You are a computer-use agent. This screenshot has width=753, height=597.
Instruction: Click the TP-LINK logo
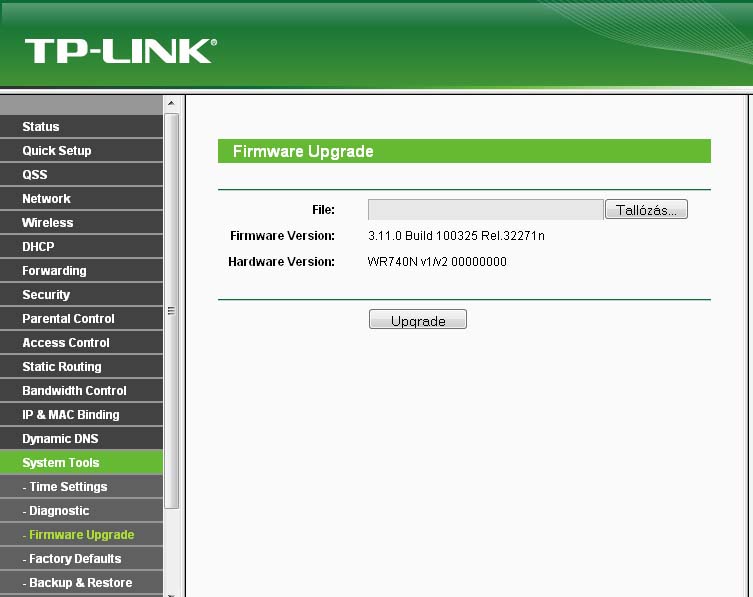[121, 51]
